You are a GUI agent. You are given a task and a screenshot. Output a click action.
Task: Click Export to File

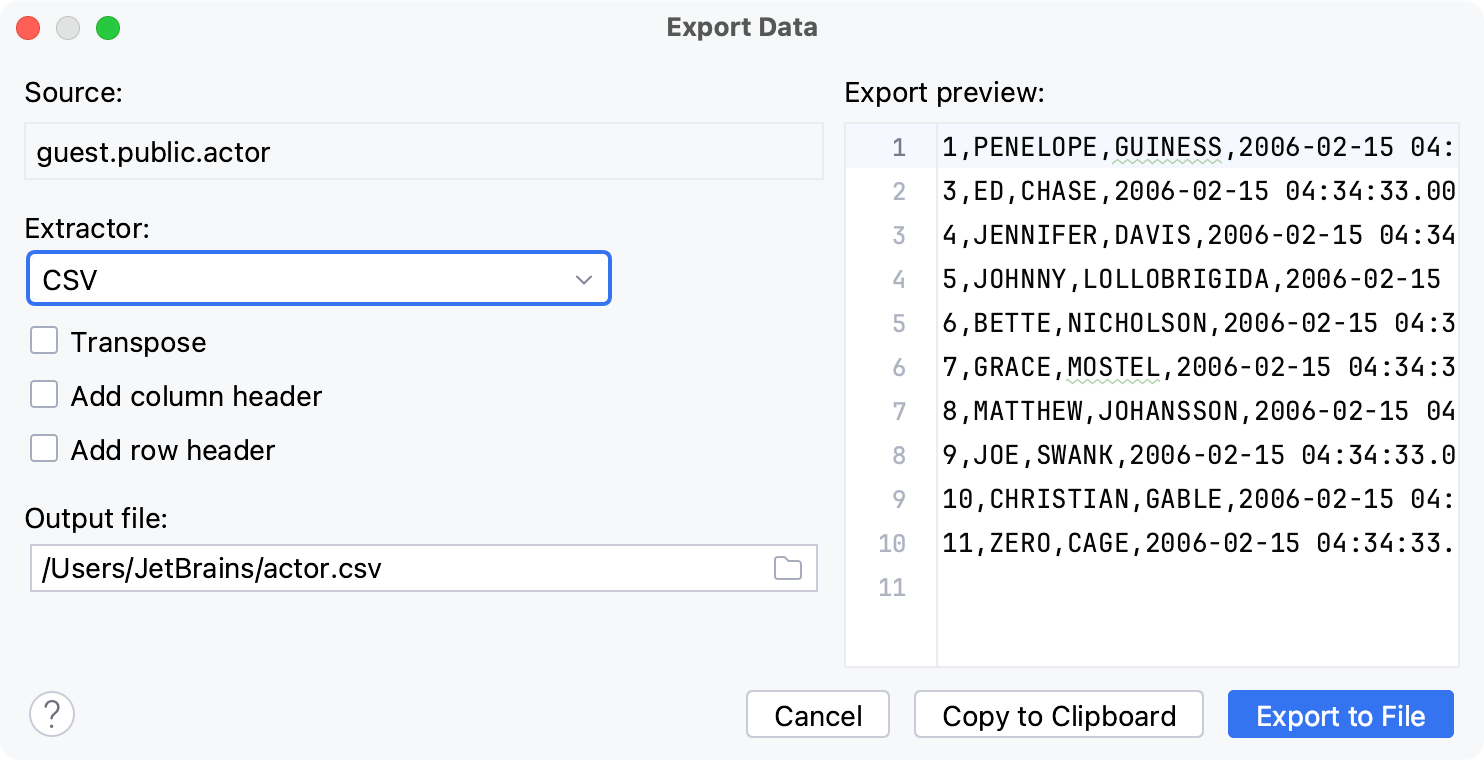[x=1340, y=715]
